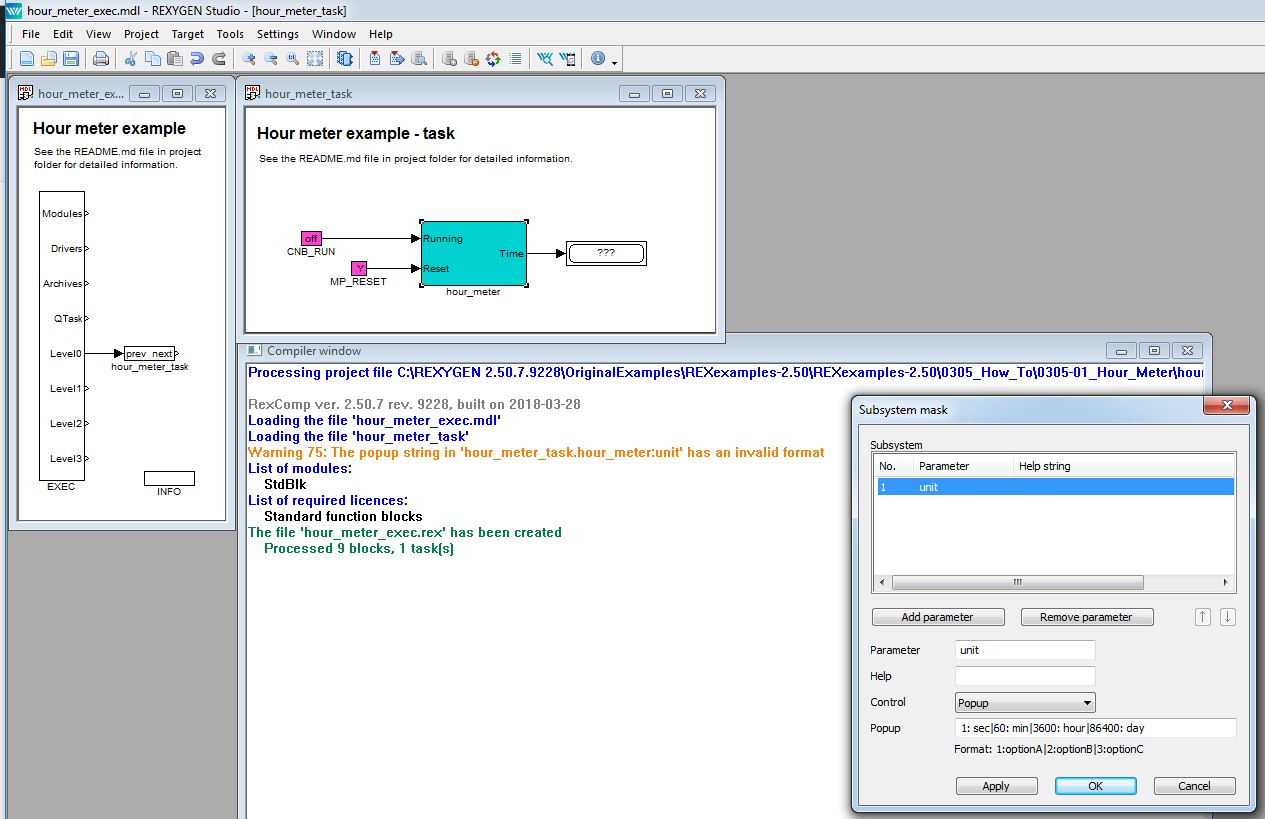Close the Subsystem mask dialog
1265x819 pixels.
pos(1226,406)
